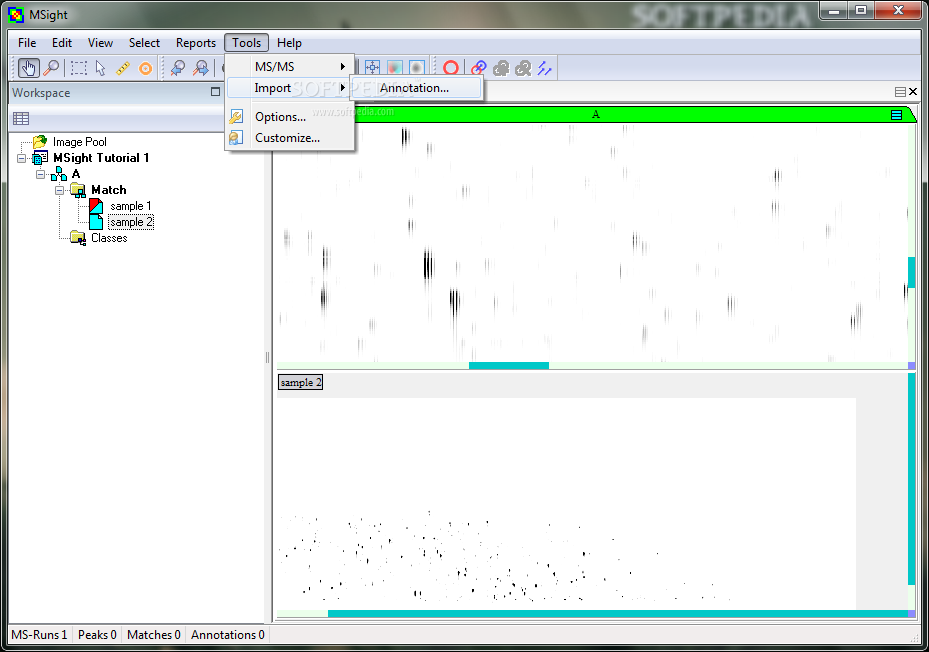
Task: Select the Classes tree label
Action: (x=109, y=238)
